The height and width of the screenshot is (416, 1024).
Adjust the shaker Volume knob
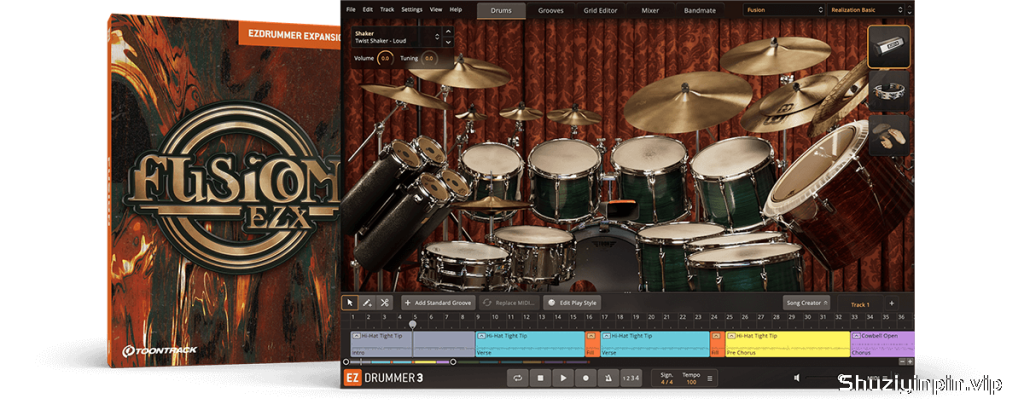(x=385, y=59)
